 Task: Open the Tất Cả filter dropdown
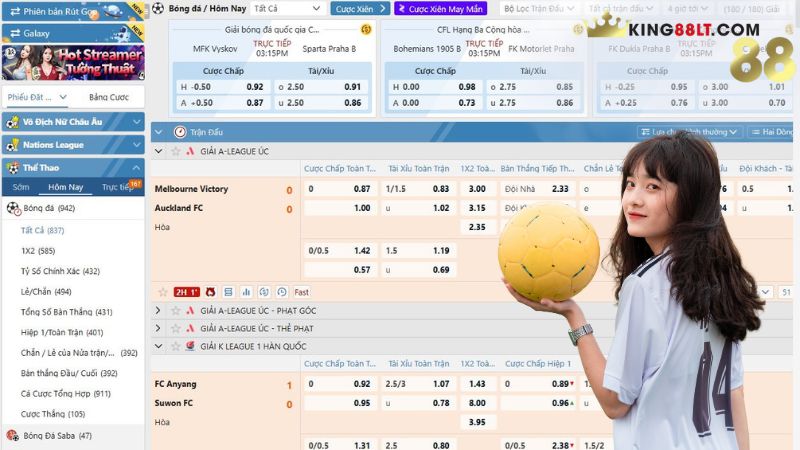(x=287, y=9)
